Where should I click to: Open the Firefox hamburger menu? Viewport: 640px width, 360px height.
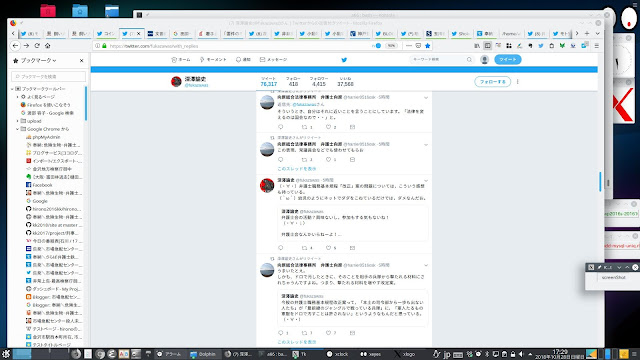(x=597, y=46)
